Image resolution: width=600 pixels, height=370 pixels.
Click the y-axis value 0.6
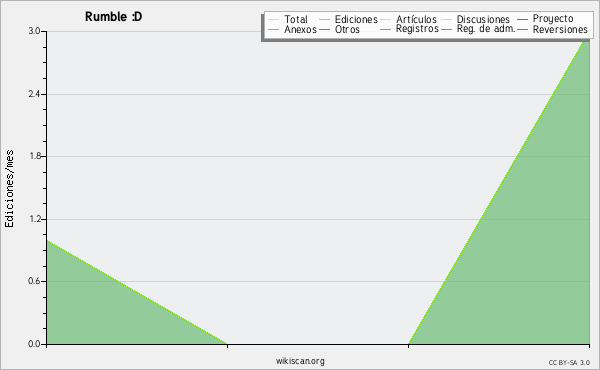(34, 281)
